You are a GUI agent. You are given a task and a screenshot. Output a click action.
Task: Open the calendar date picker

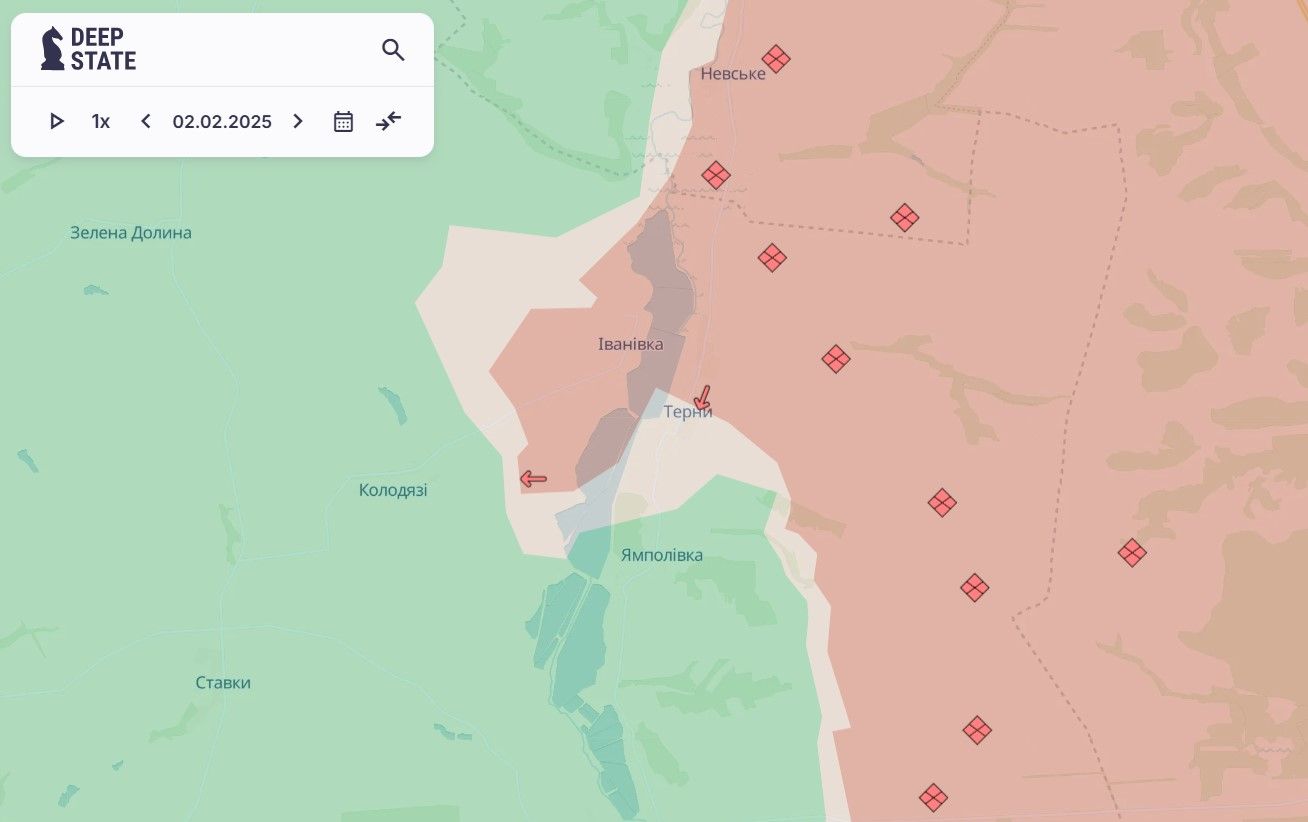pos(343,122)
